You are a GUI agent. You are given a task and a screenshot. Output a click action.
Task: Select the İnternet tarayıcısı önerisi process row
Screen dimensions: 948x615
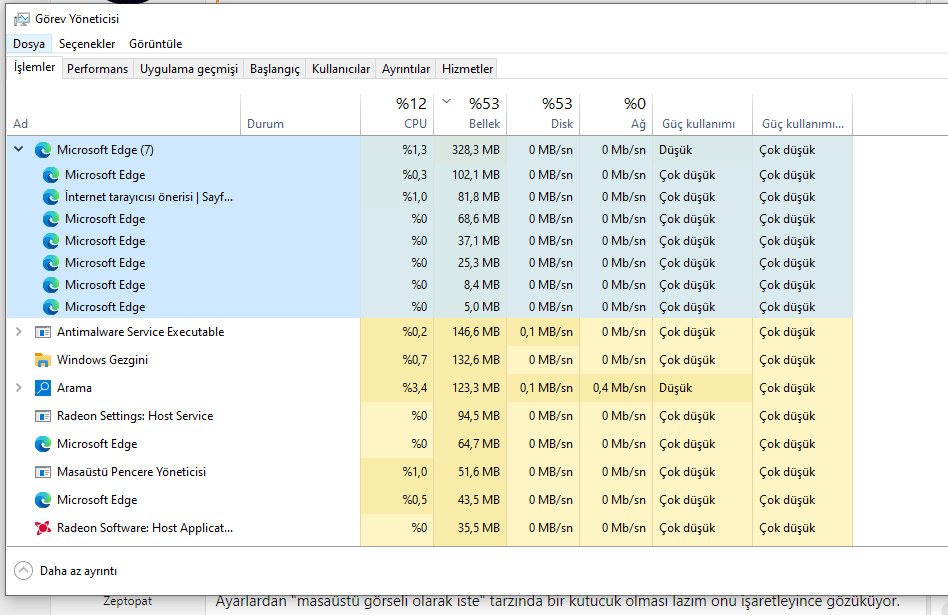click(148, 197)
